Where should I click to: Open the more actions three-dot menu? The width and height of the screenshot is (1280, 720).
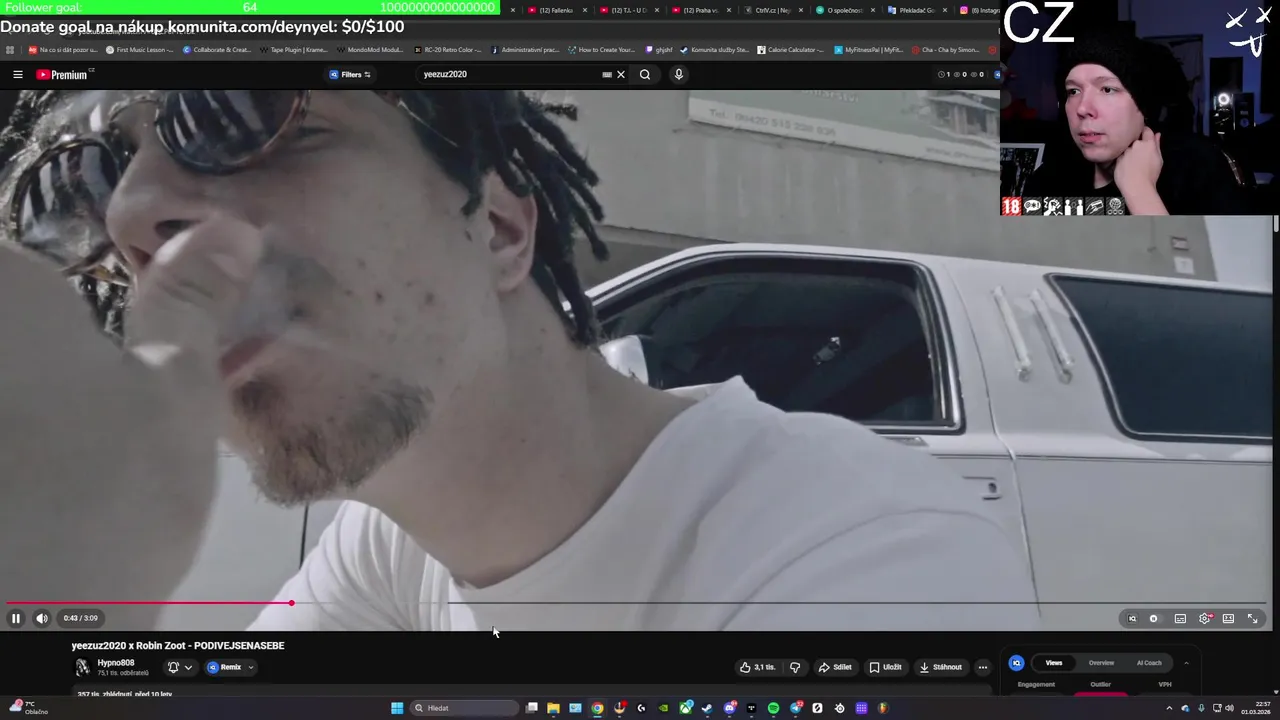pos(983,667)
